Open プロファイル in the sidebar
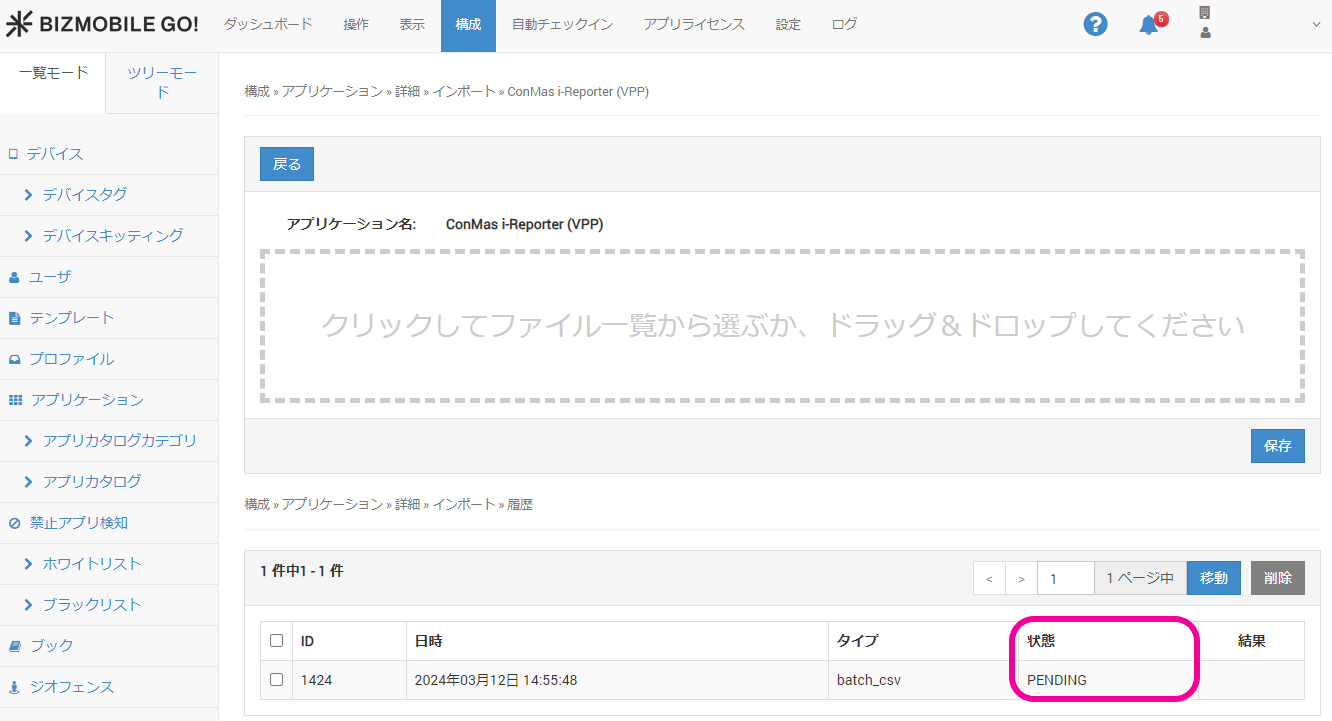The image size is (1332, 721). pos(71,359)
